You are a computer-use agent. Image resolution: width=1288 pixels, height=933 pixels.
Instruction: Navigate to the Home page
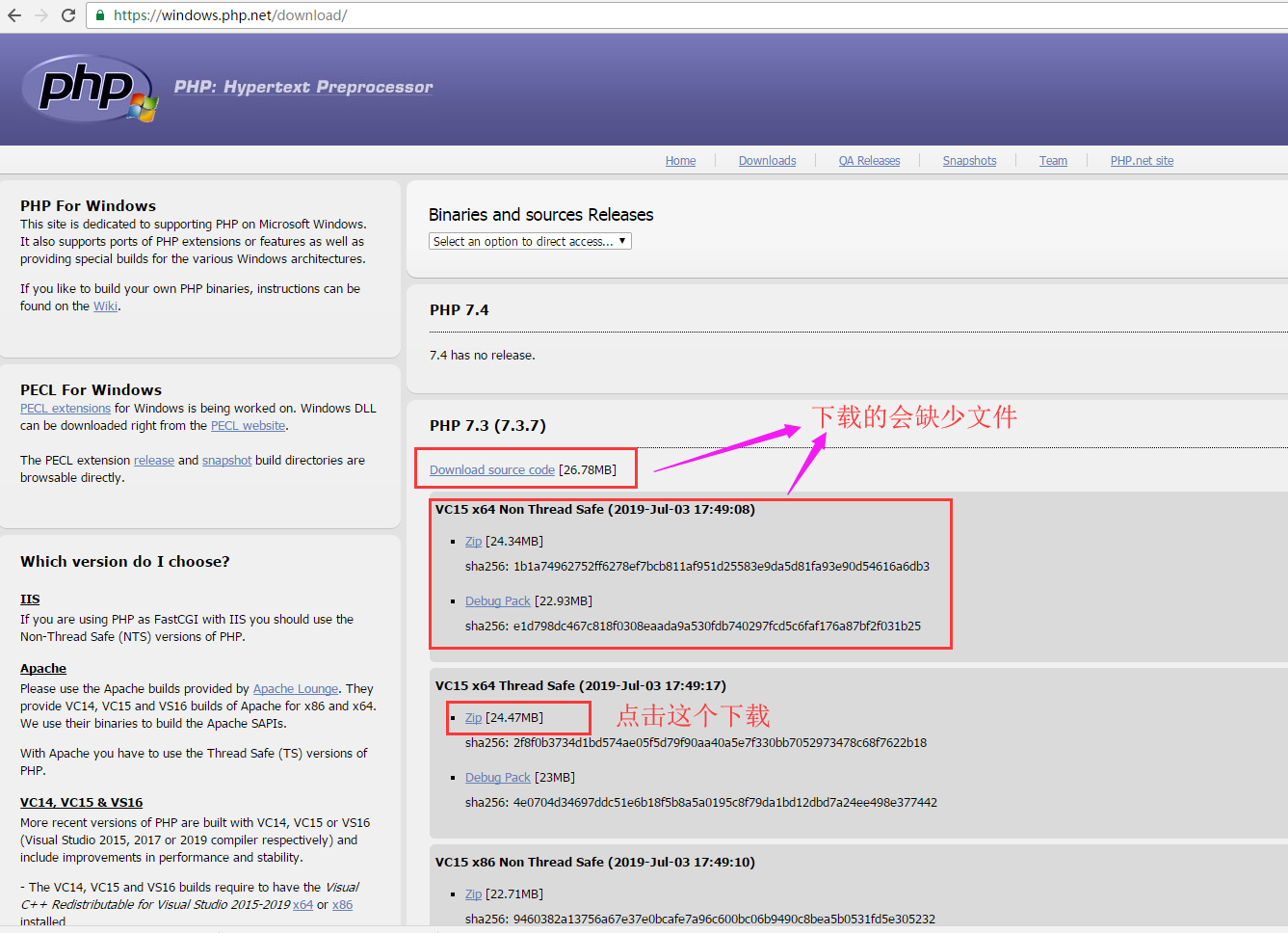[680, 160]
